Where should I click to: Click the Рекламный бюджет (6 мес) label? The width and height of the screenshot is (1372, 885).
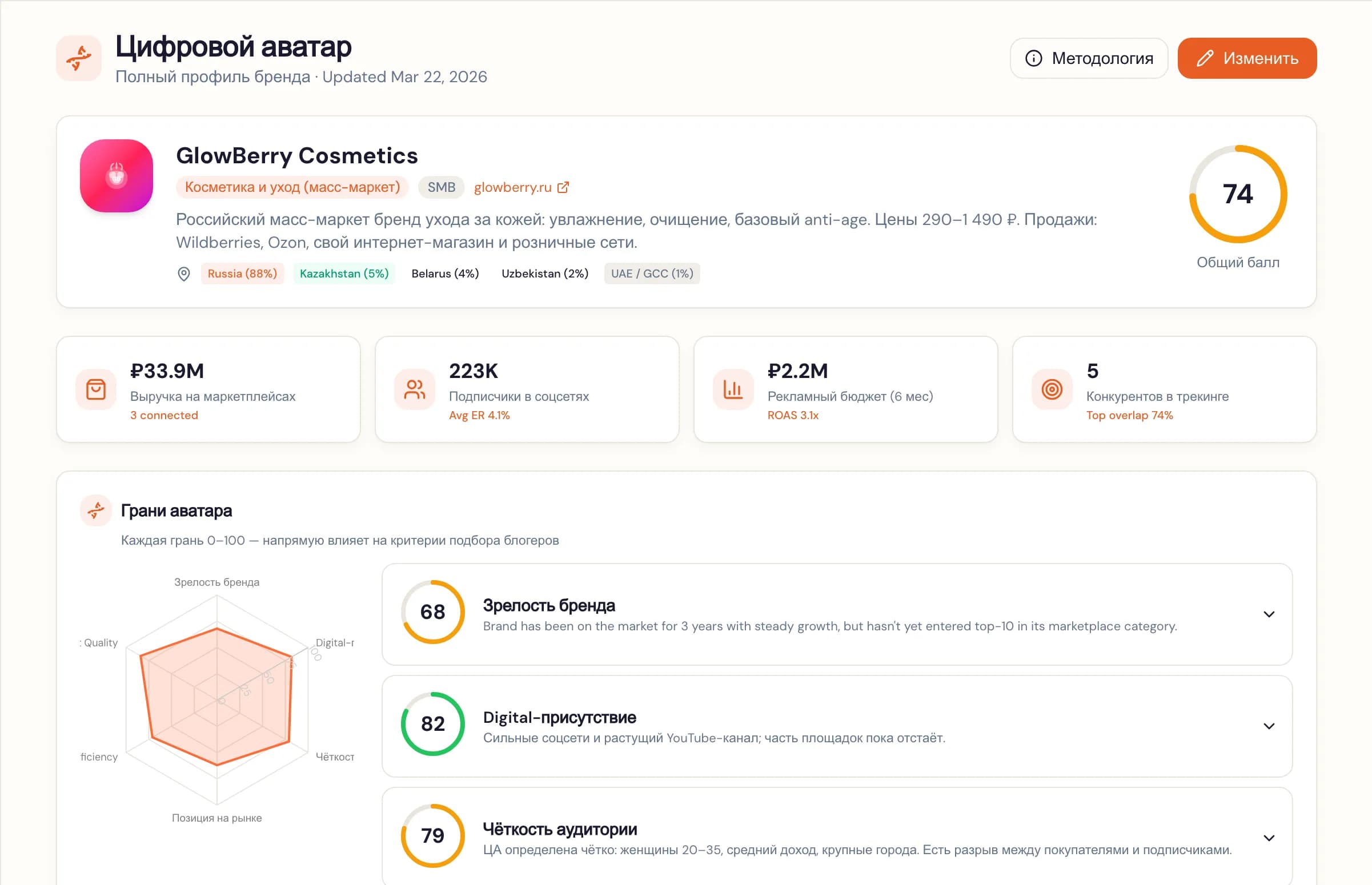[x=850, y=396]
